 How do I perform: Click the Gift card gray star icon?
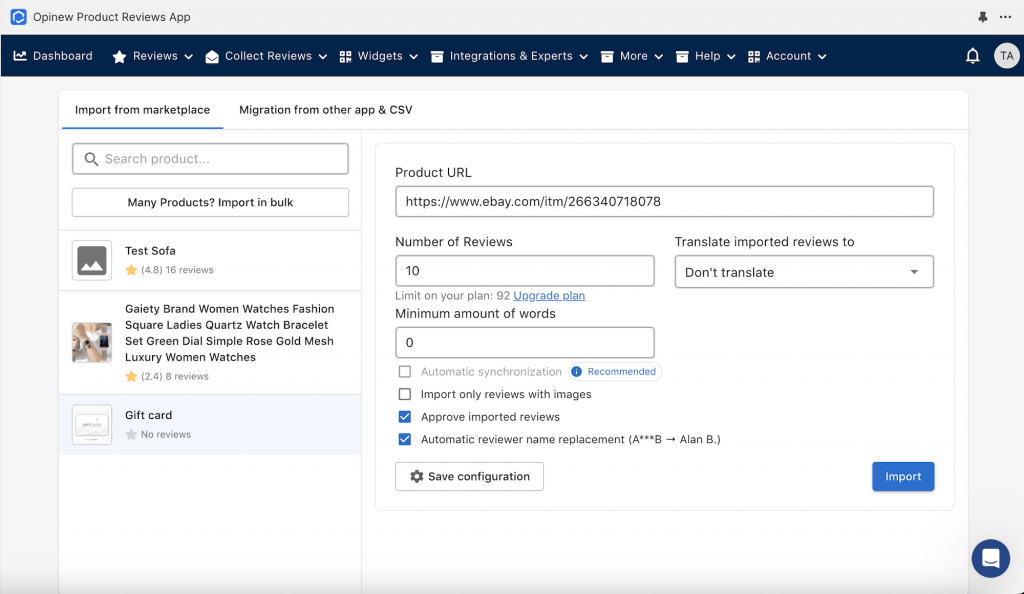click(131, 435)
